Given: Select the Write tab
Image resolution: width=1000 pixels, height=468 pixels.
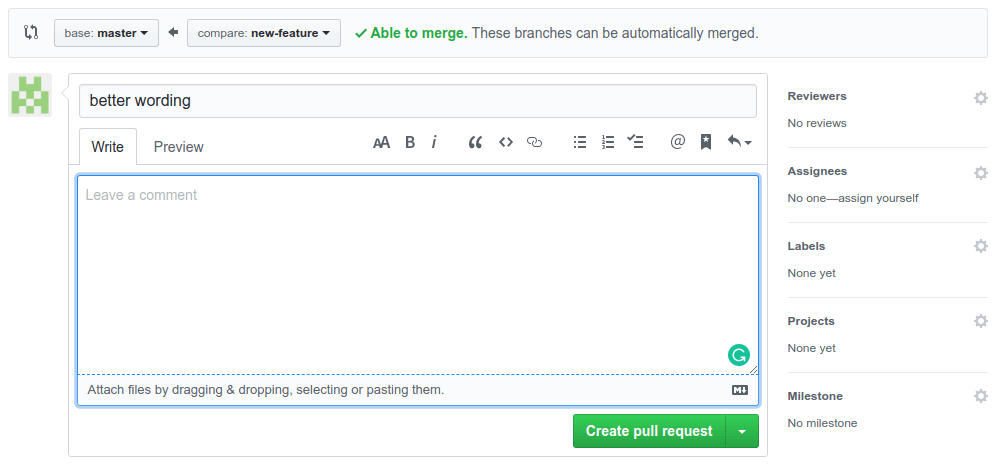Looking at the screenshot, I should (108, 147).
